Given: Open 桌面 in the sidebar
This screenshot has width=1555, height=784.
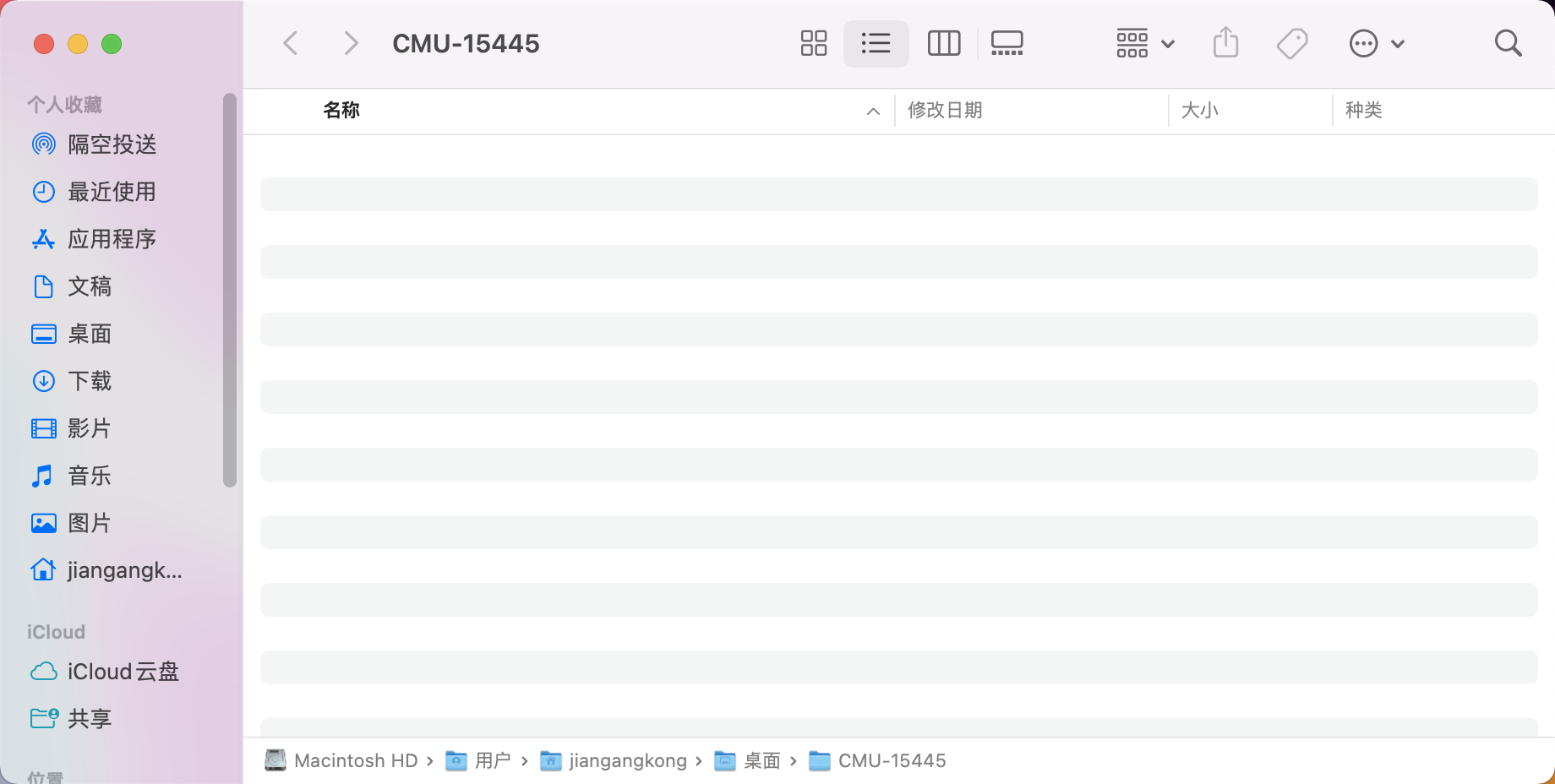Looking at the screenshot, I should 90,334.
